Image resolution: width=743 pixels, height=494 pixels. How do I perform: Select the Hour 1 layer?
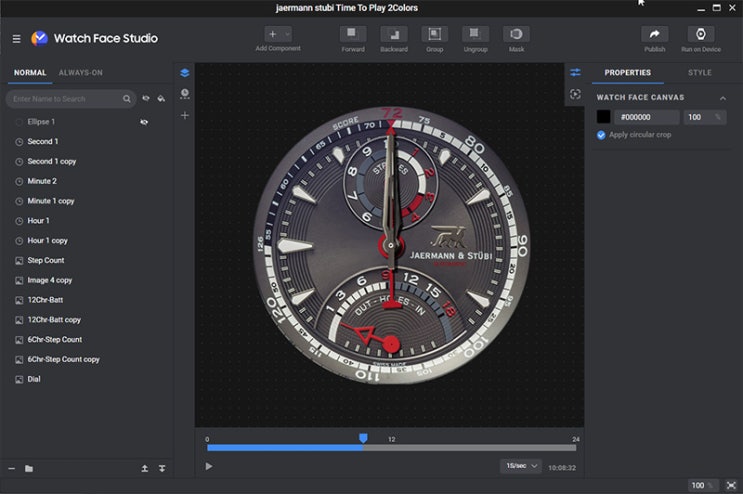click(x=38, y=221)
